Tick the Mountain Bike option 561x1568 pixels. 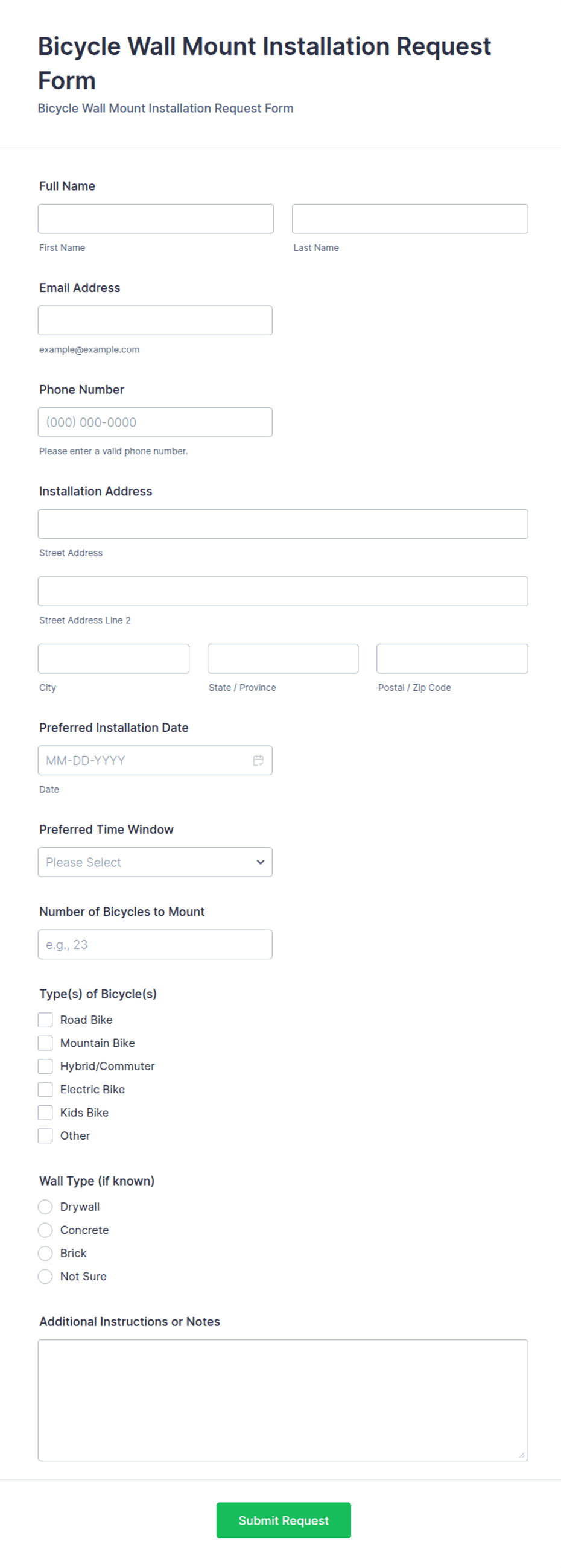pos(45,1043)
